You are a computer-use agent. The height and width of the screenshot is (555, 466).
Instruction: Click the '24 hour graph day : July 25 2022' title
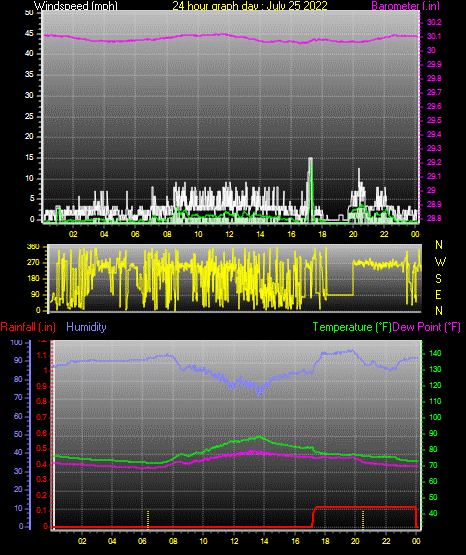(250, 5)
